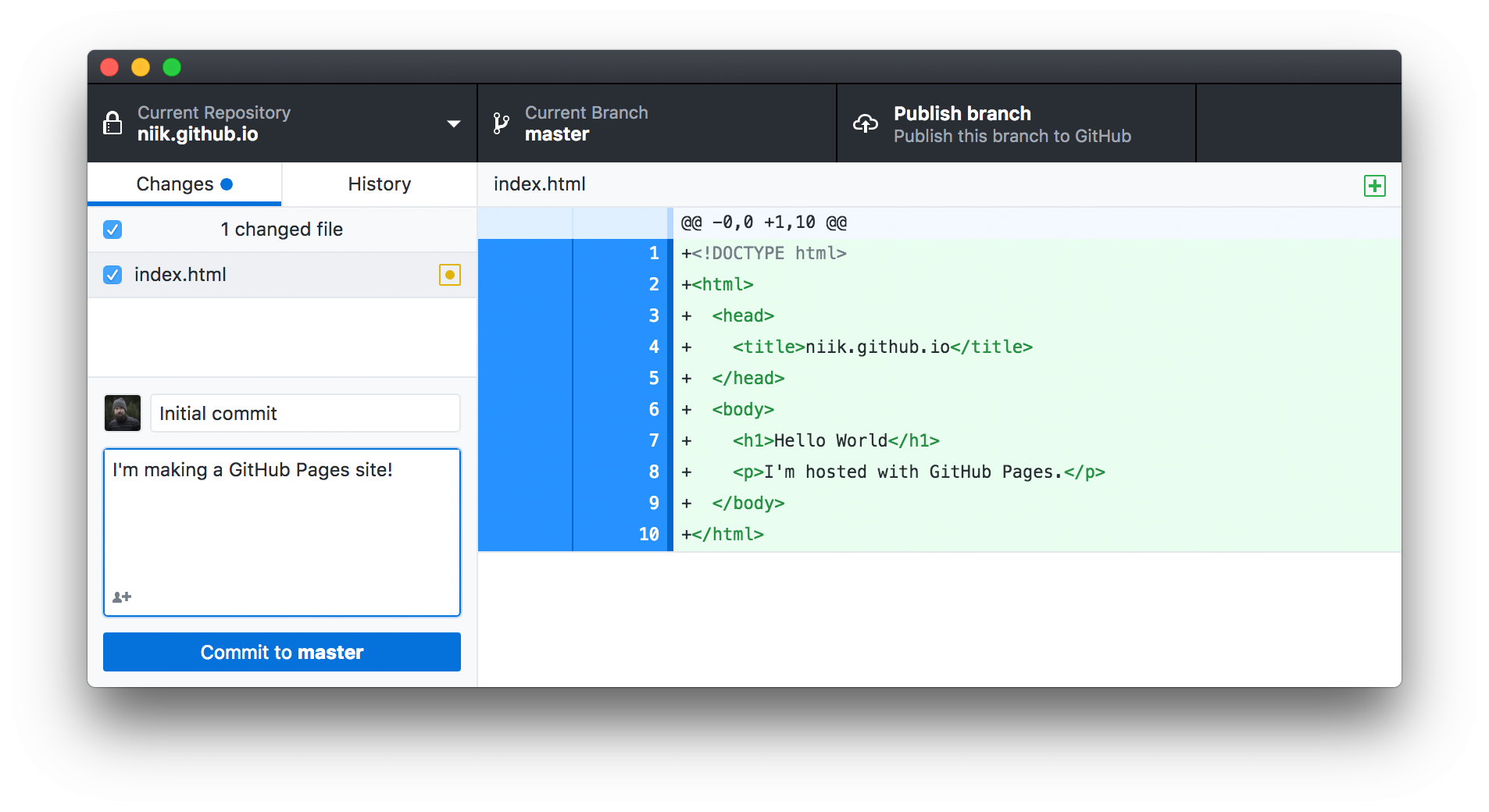This screenshot has height=812, width=1489.
Task: Click the Commit to master button
Action: [x=281, y=652]
